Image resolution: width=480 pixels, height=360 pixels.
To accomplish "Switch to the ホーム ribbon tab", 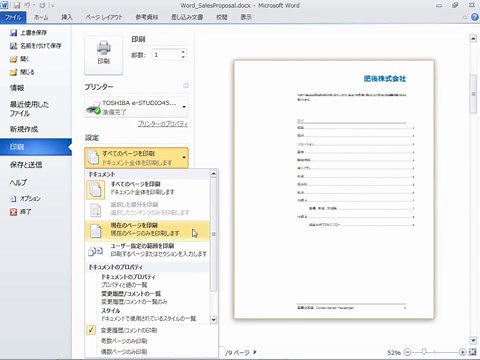I will pyautogui.click(x=41, y=17).
